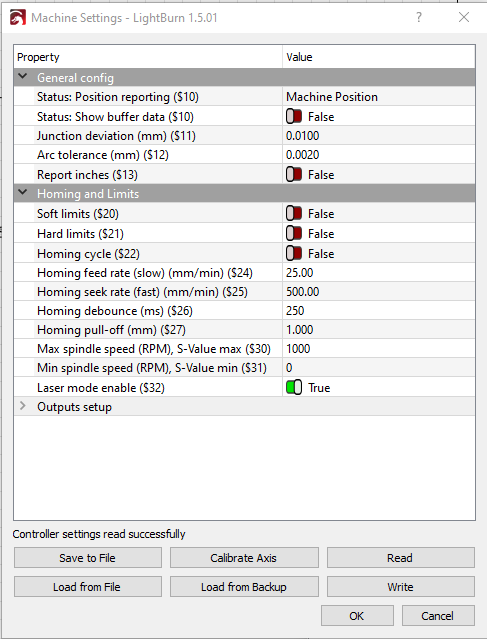Image resolution: width=487 pixels, height=639 pixels.
Task: Edit Junction deviation value 0.0100
Action: pyautogui.click(x=379, y=136)
